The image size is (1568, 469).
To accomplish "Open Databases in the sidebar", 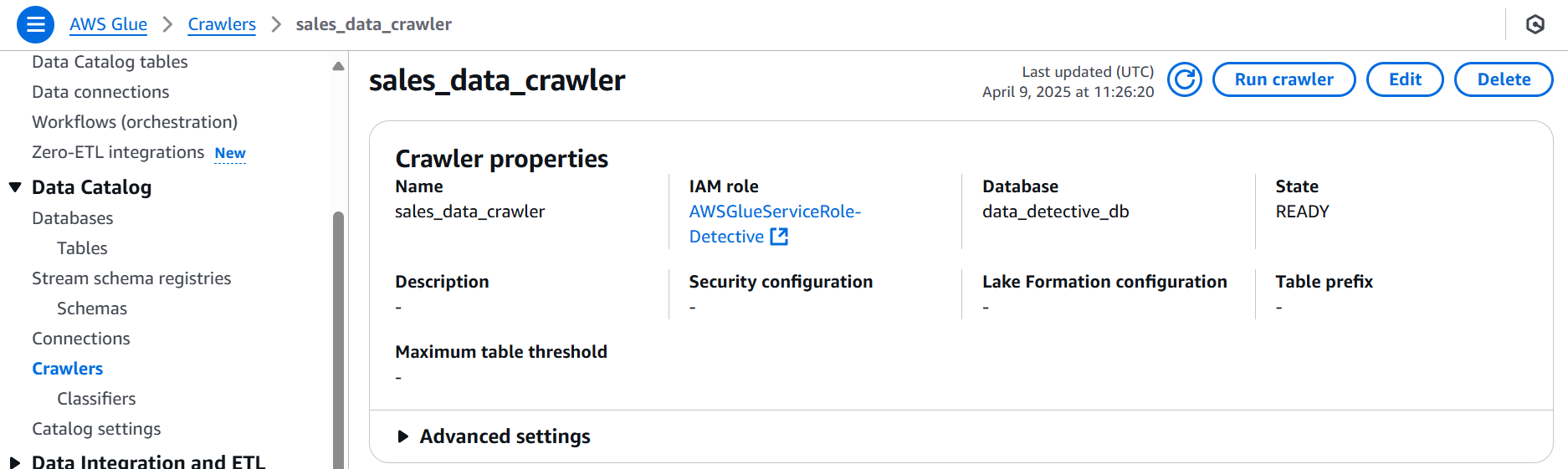I will pos(72,218).
